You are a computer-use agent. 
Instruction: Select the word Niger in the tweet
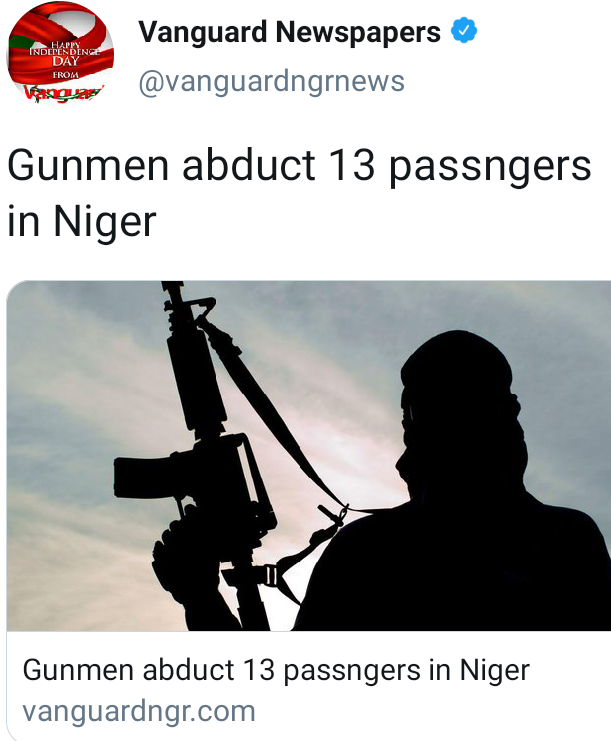pos(104,221)
